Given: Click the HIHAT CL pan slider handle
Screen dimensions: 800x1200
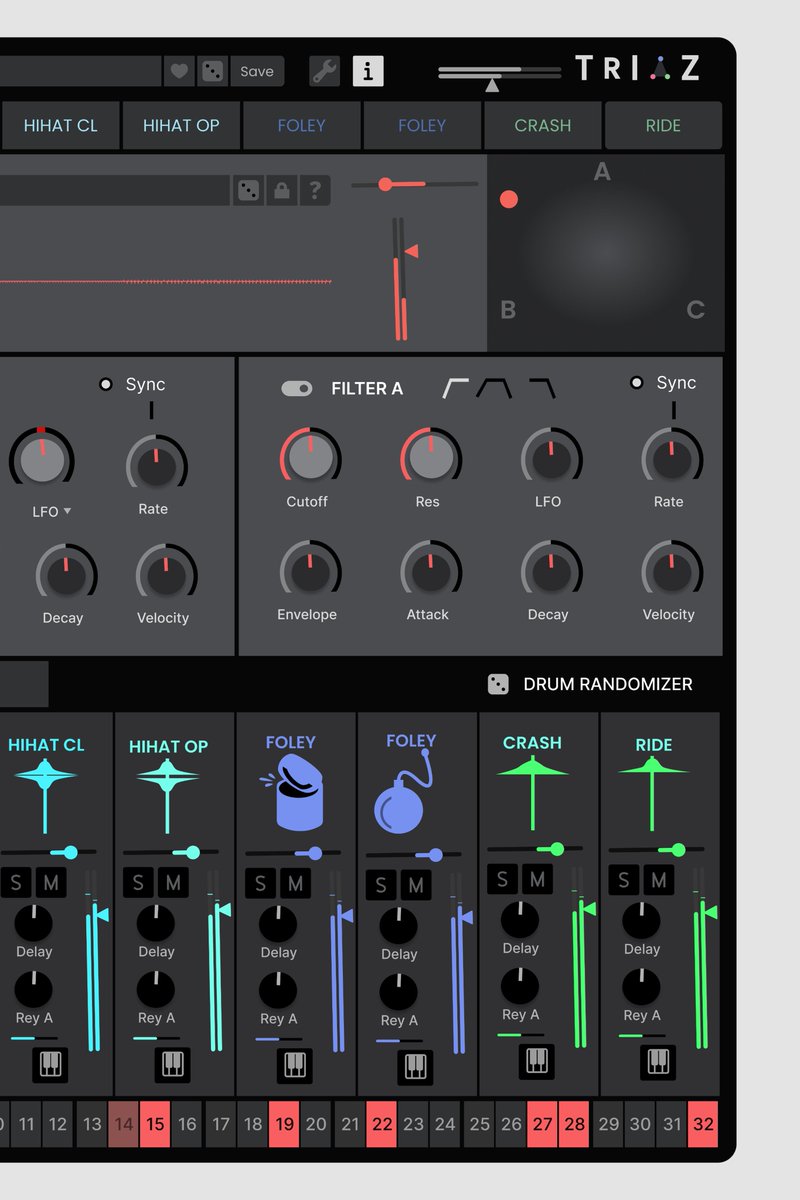Looking at the screenshot, I should [x=70, y=852].
